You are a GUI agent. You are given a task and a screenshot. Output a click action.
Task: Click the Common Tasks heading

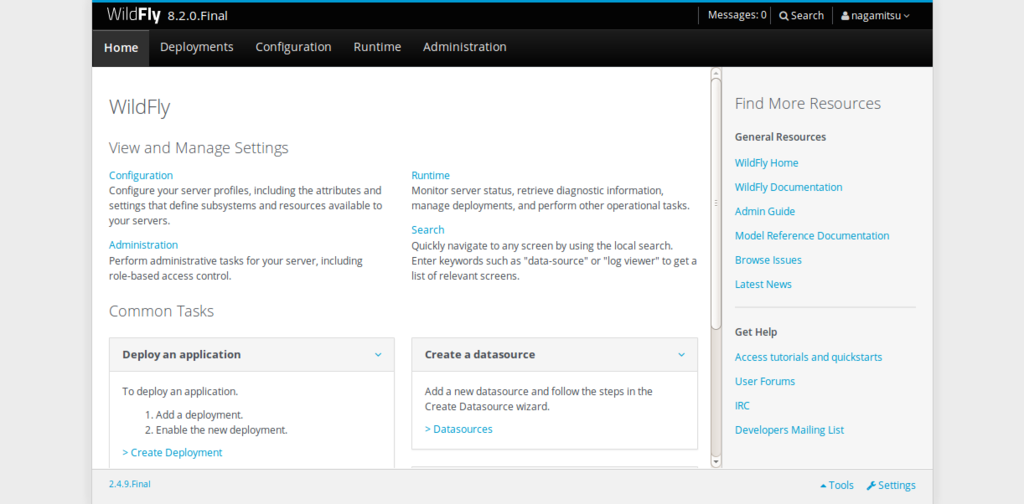pos(161,311)
